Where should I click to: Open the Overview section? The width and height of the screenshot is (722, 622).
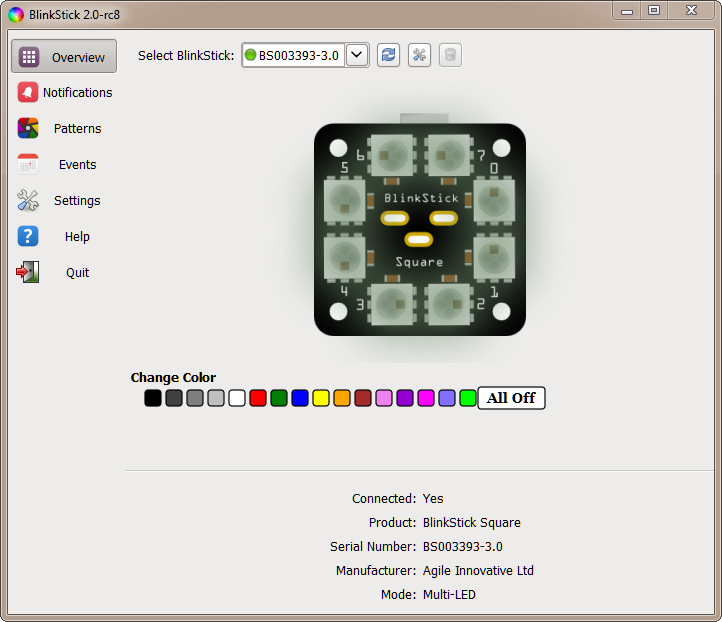pyautogui.click(x=64, y=56)
